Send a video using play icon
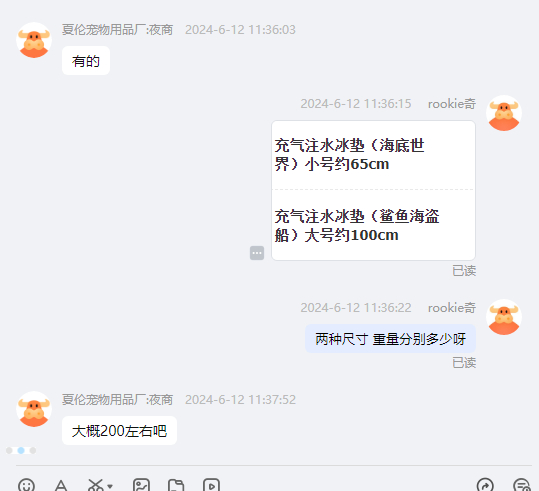The height and width of the screenshot is (491, 539). tap(211, 485)
